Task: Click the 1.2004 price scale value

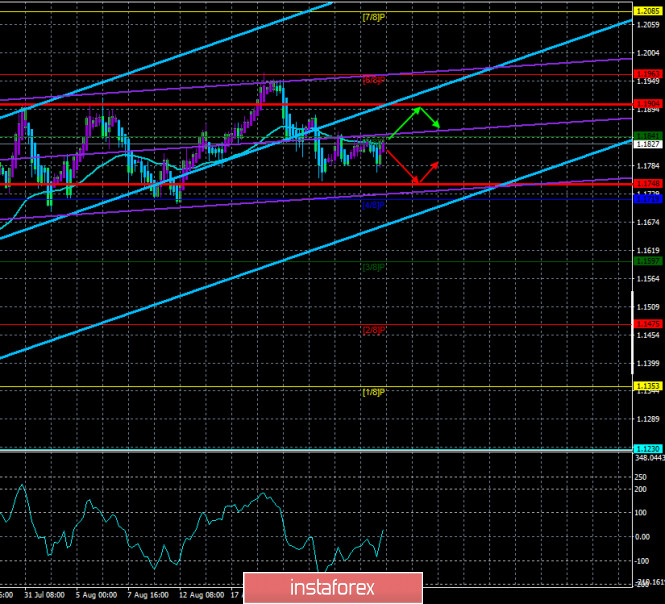Action: point(648,53)
